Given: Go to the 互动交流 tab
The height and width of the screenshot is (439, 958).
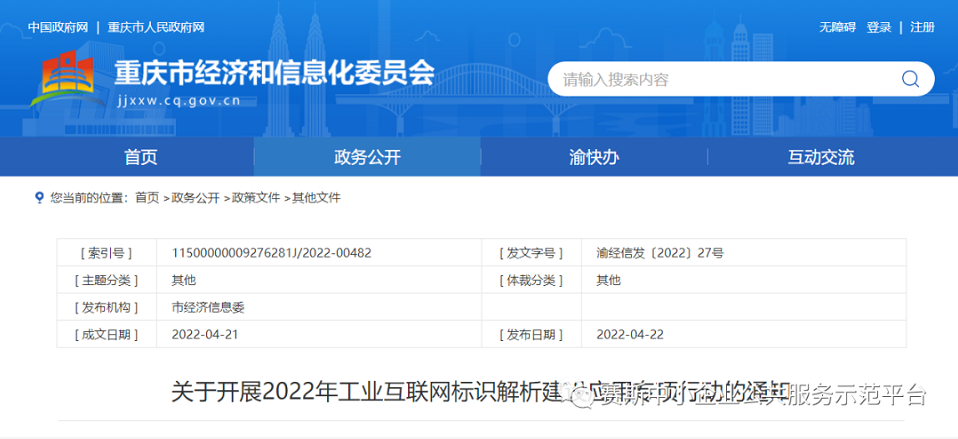Looking at the screenshot, I should tap(821, 157).
